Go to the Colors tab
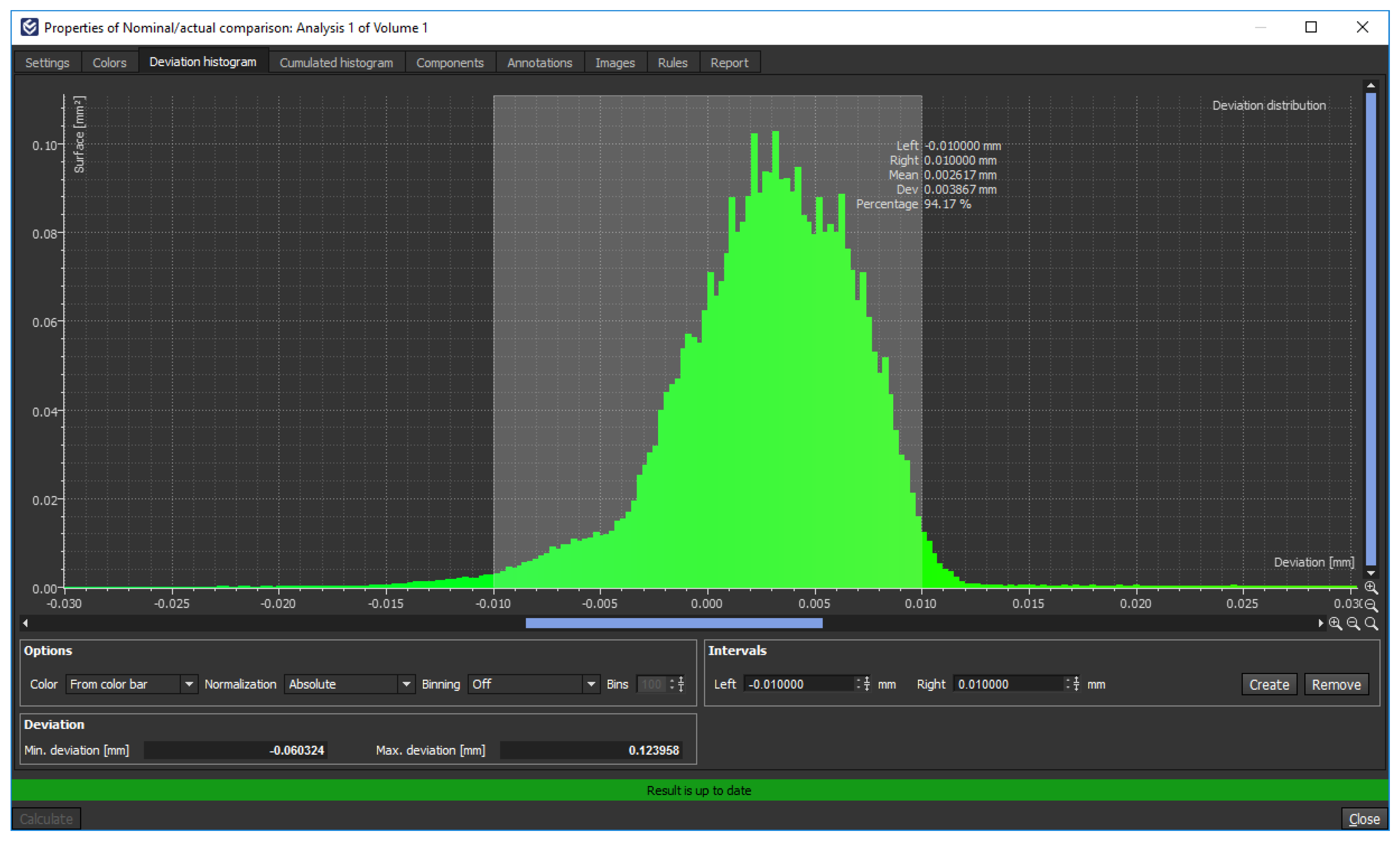The width and height of the screenshot is (1400, 844). coord(109,62)
